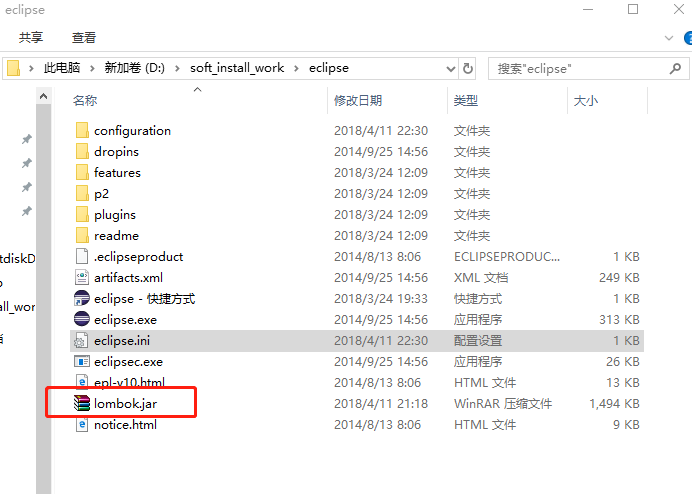Click the eclipse.exe application icon
Image resolution: width=692 pixels, height=494 pixels.
pyautogui.click(x=82, y=319)
